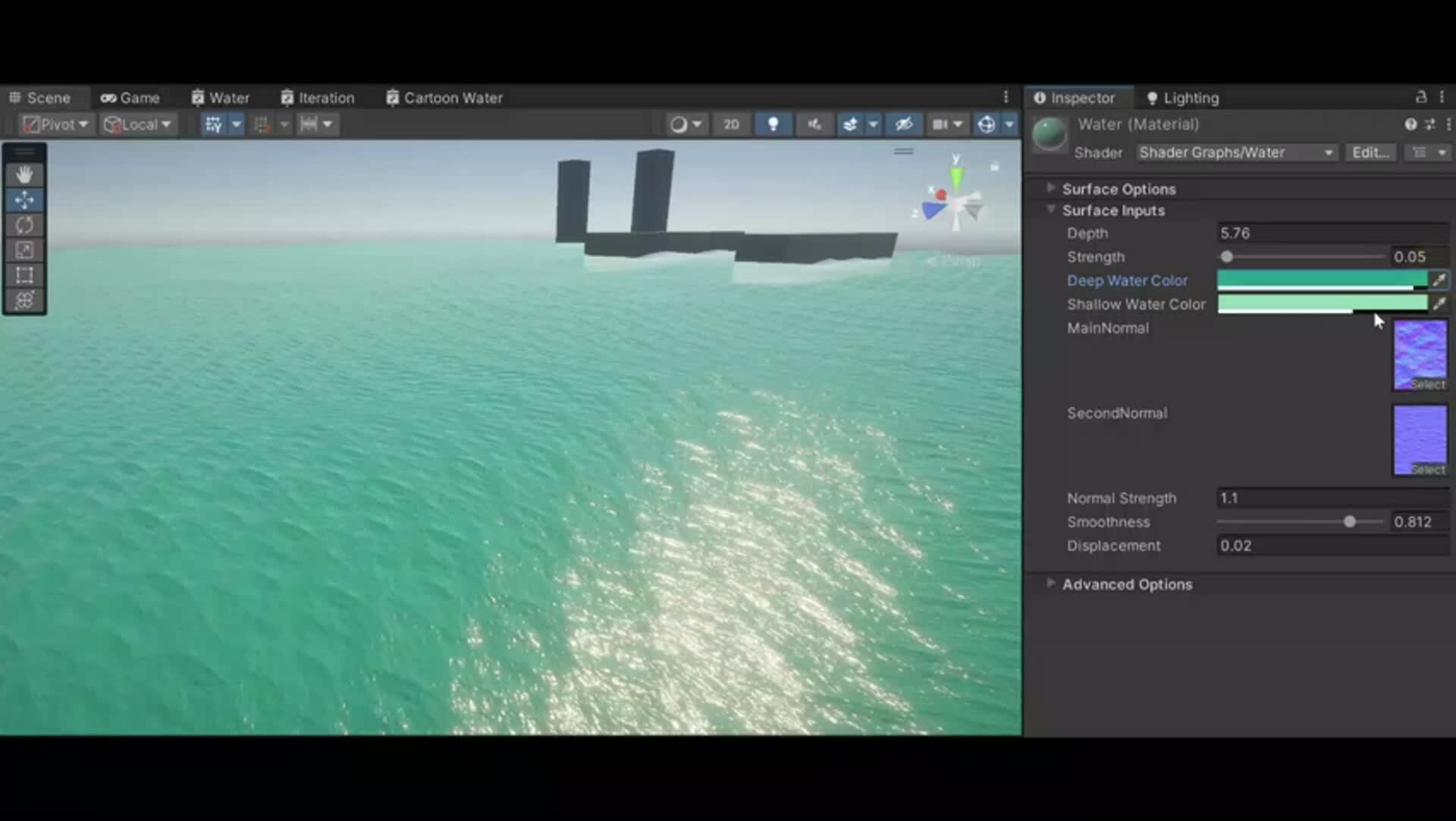Use the Deep Water Color eyedropper
1456x821 pixels.
tap(1439, 280)
